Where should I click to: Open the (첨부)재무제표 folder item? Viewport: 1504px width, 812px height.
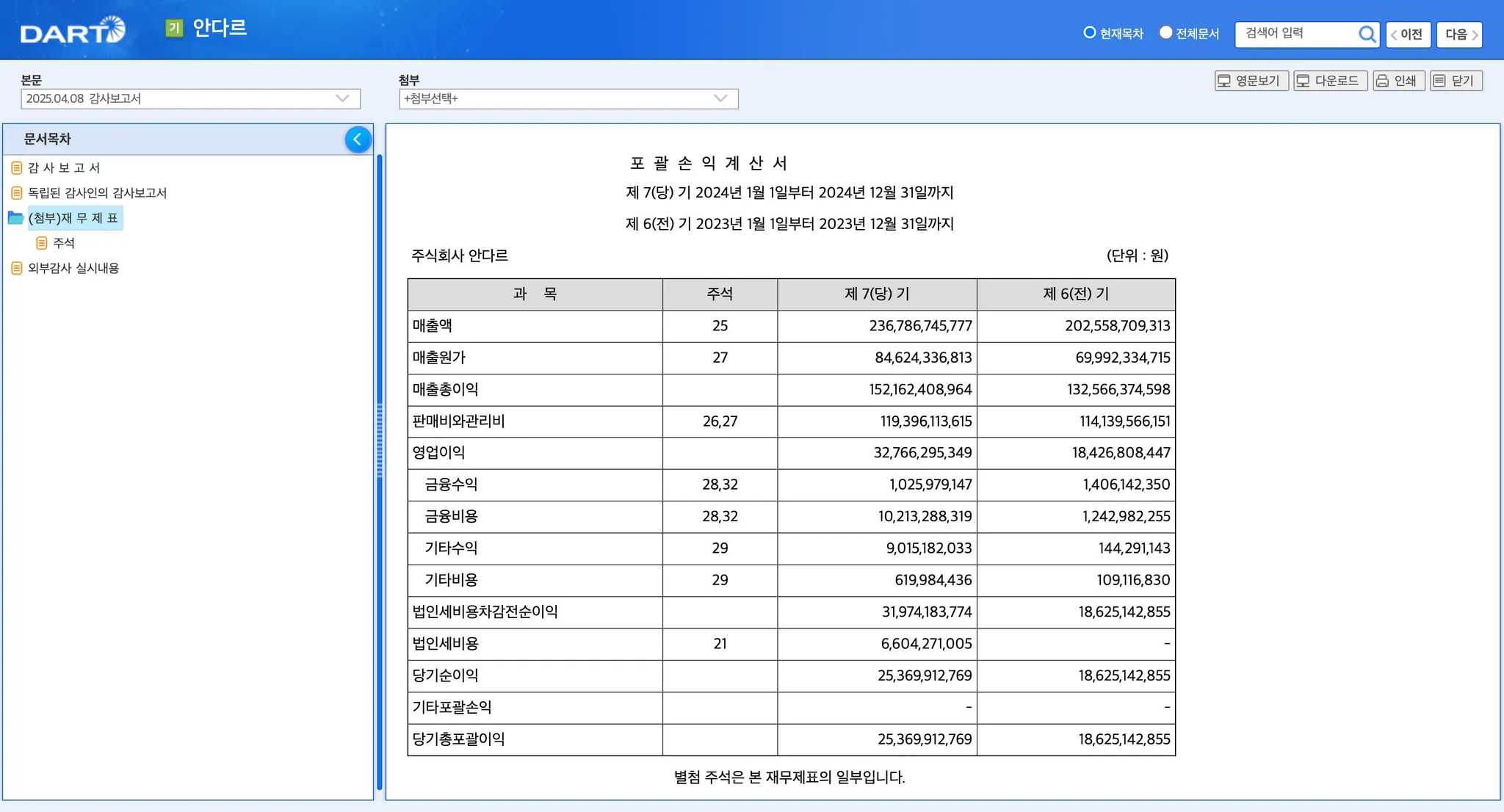point(73,218)
